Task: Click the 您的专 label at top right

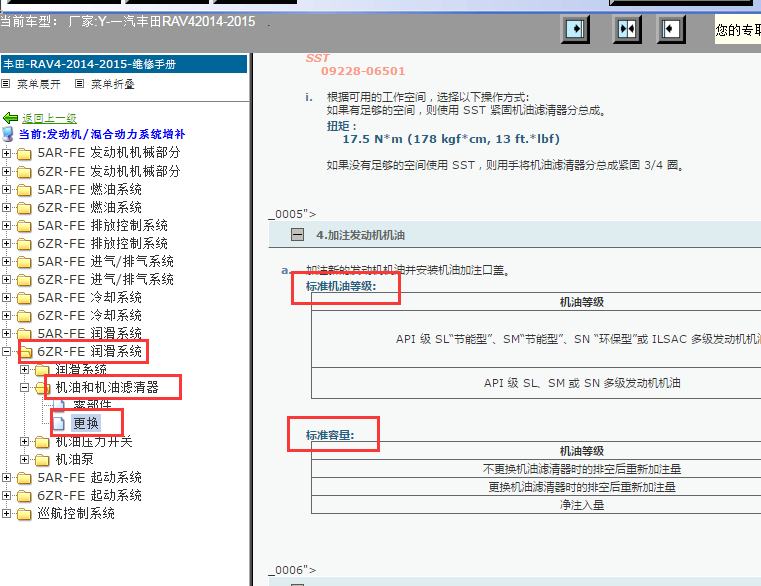Action: [x=738, y=30]
